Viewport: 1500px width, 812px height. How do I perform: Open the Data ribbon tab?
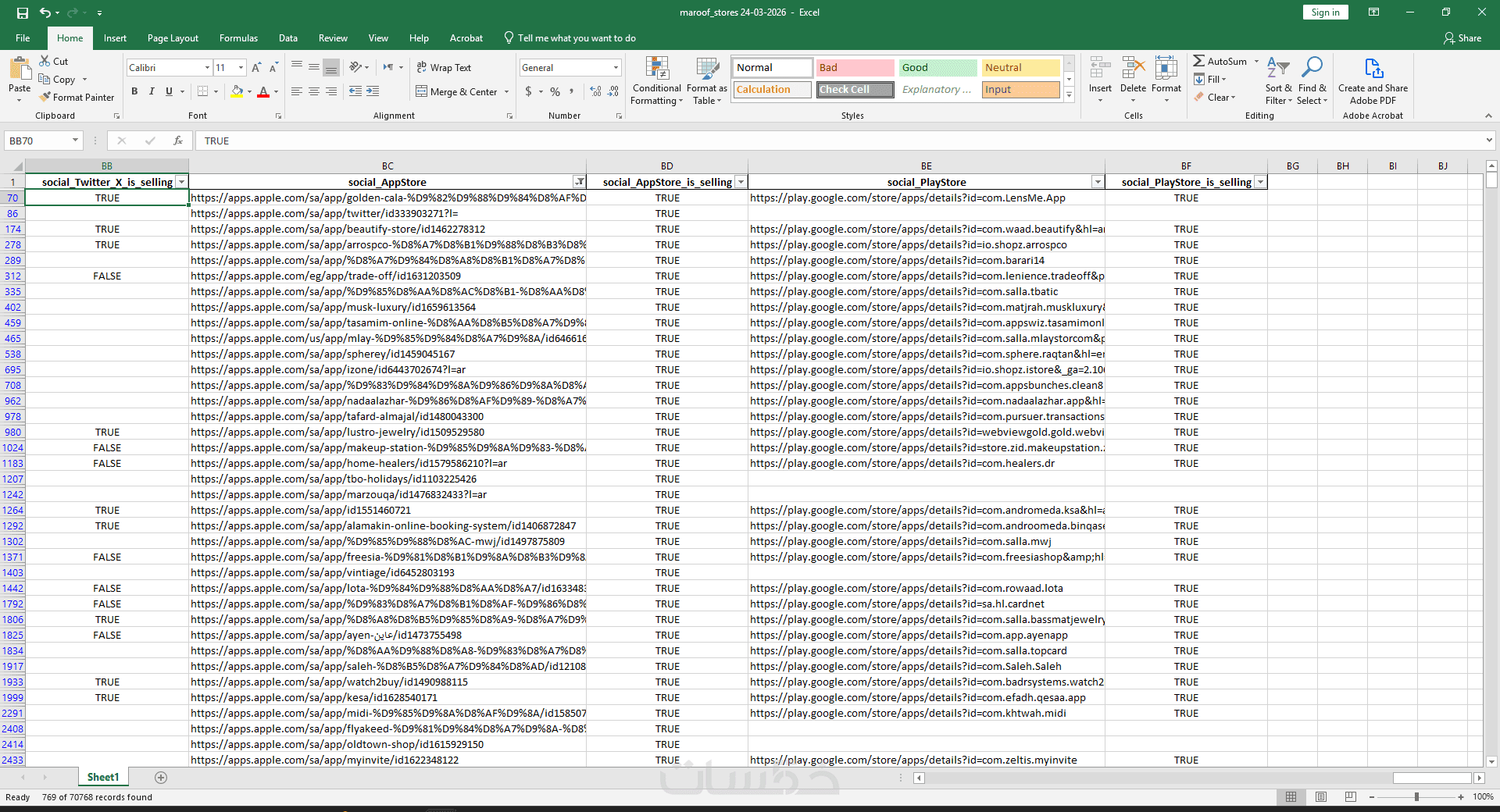tap(288, 38)
